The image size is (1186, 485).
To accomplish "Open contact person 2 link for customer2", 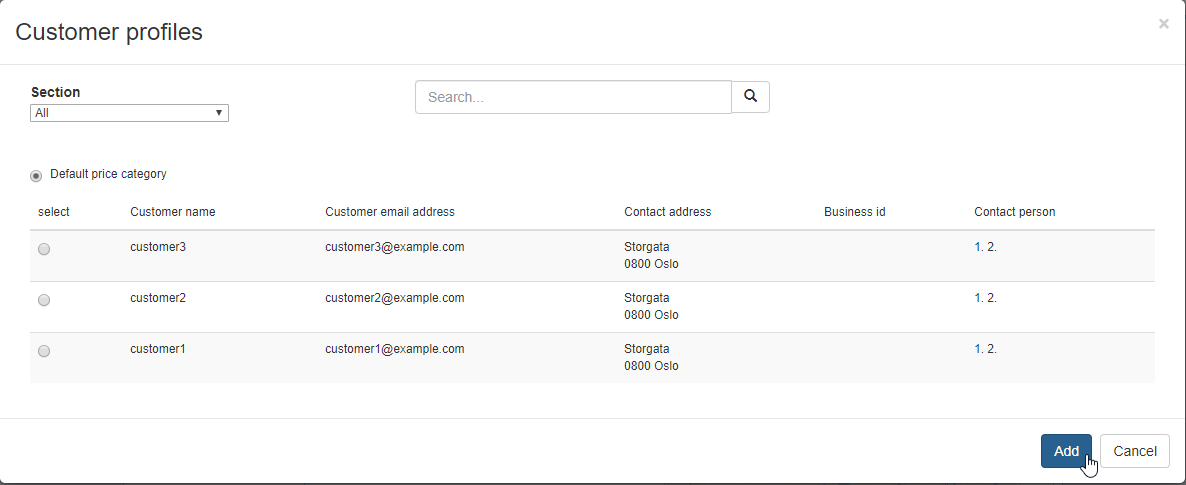I will (x=991, y=298).
